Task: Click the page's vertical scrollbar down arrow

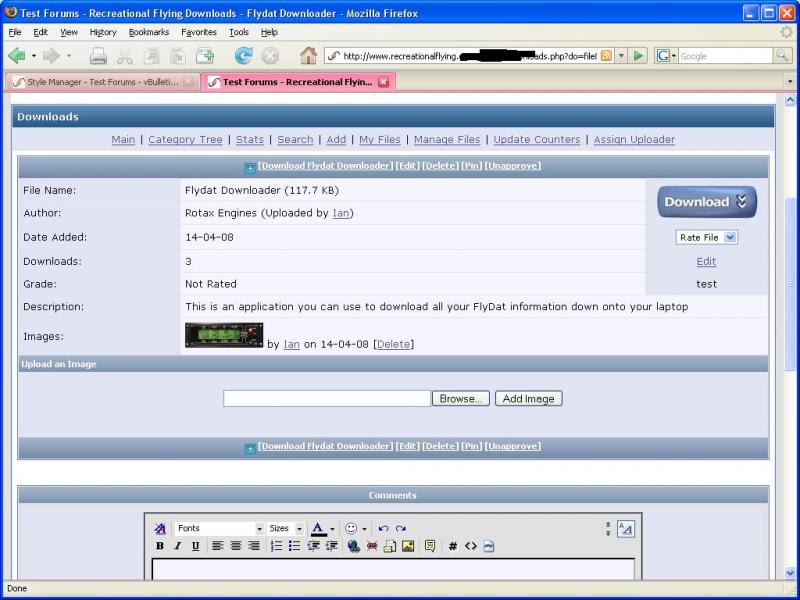Action: [790, 573]
